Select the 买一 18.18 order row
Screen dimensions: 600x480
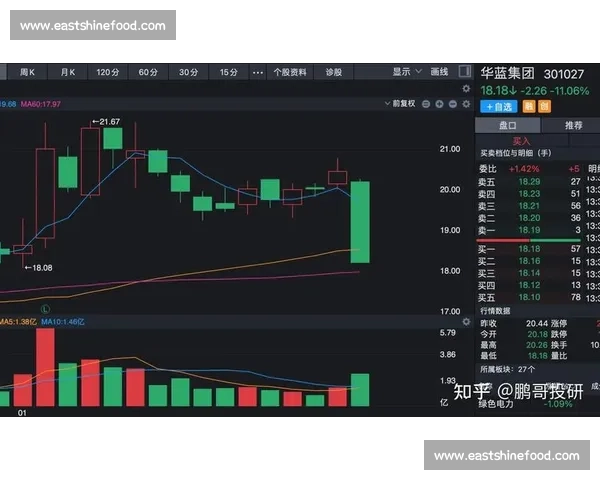[x=529, y=249]
